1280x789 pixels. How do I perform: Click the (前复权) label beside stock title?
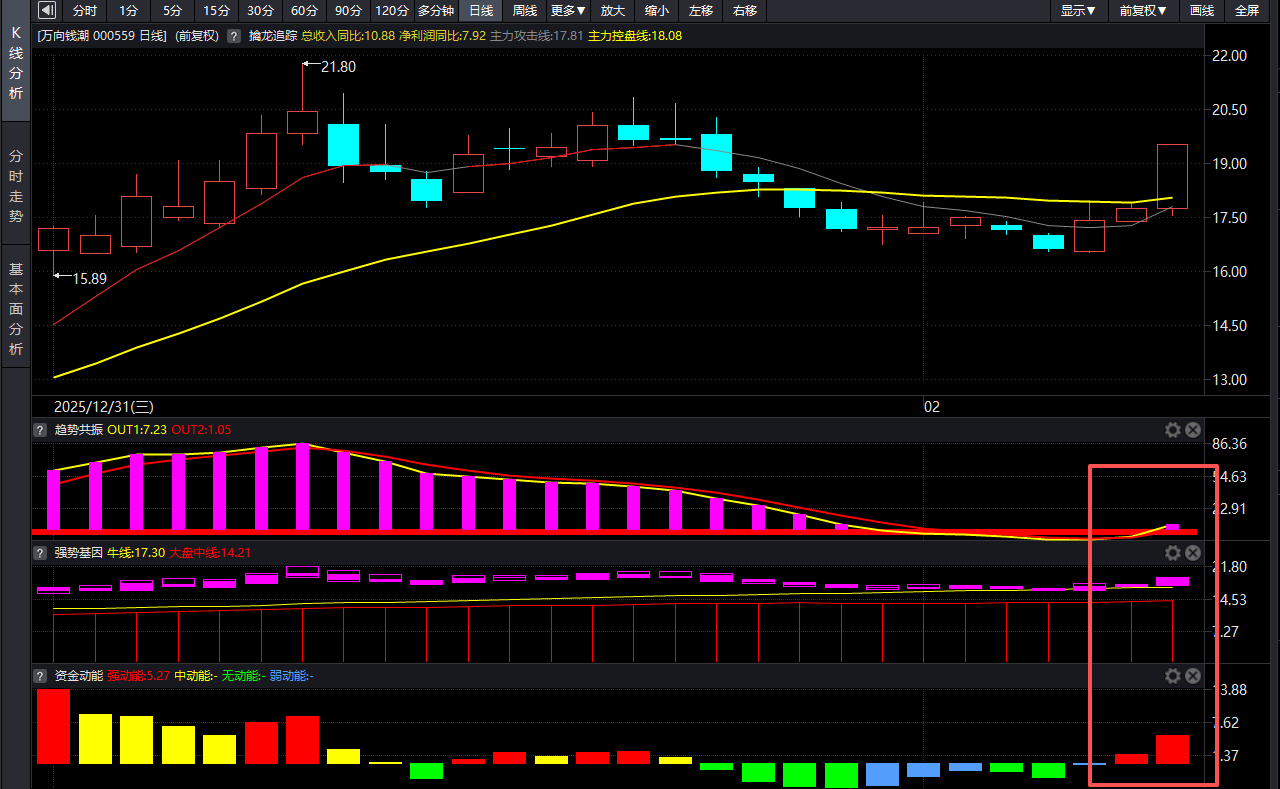pos(197,36)
